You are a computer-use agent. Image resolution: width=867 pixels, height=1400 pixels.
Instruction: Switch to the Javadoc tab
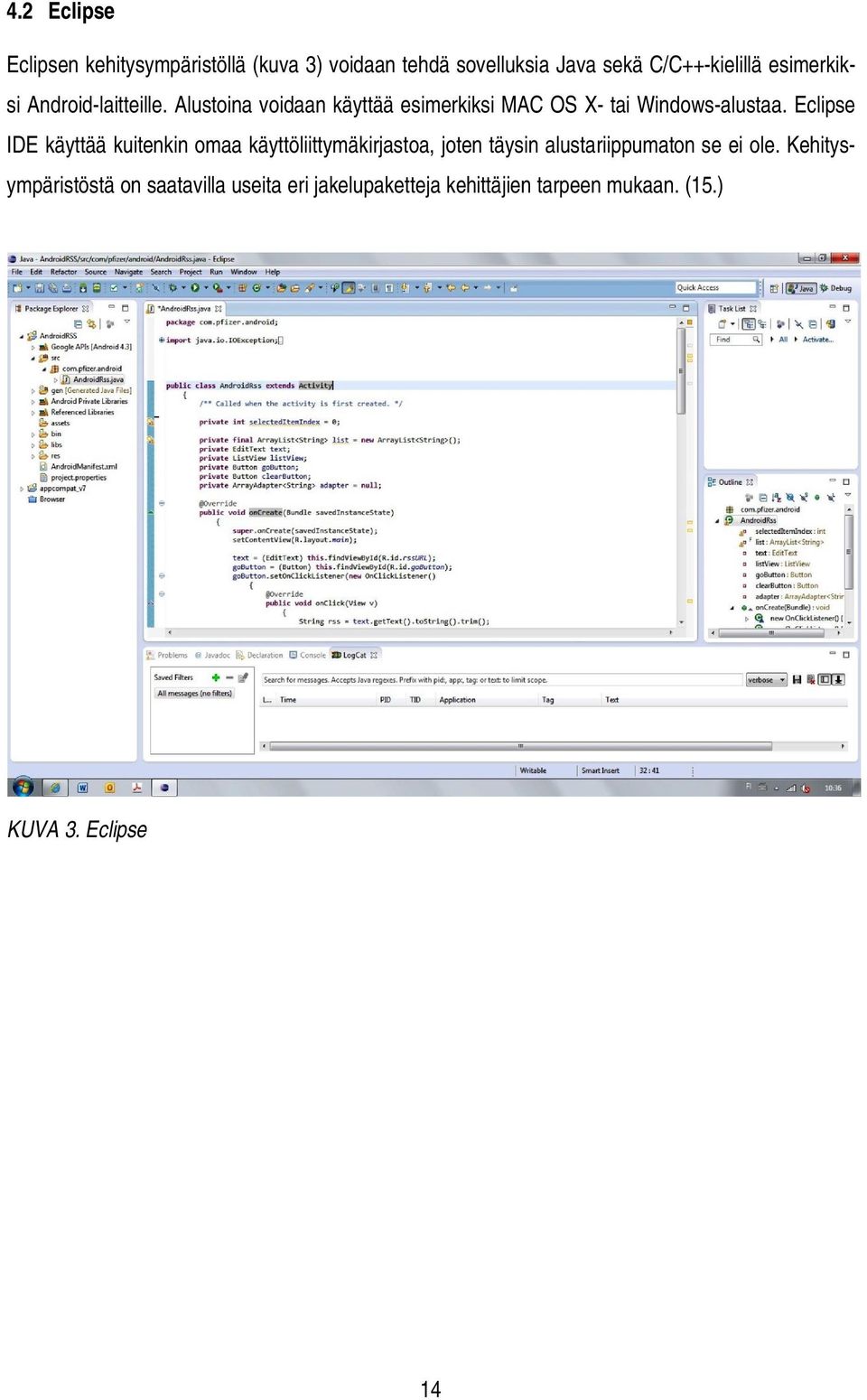212,655
